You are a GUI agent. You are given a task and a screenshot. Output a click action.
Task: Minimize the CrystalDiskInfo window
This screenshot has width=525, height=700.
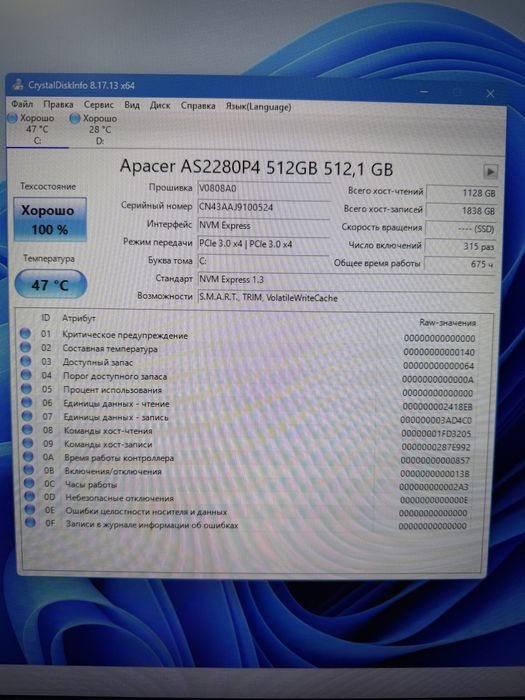click(x=424, y=92)
